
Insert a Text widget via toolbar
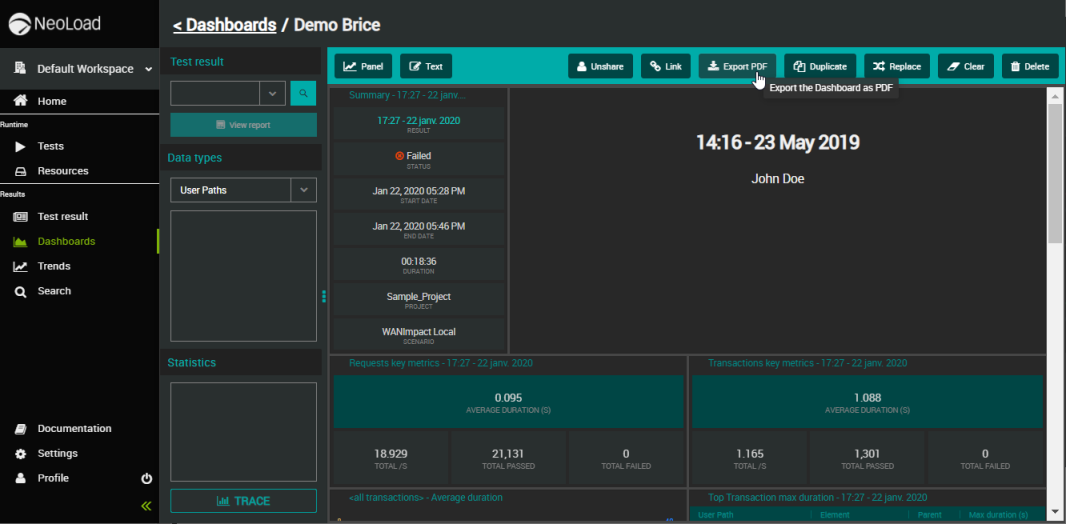426,67
